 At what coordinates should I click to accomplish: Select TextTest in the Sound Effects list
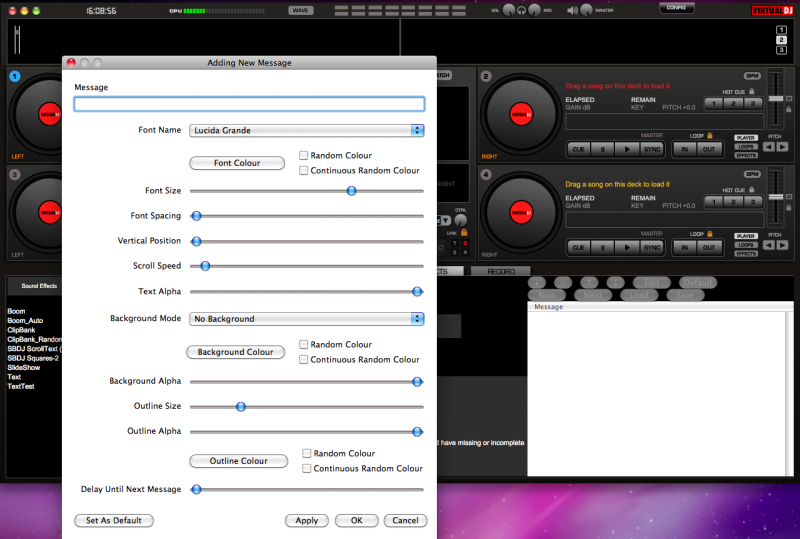point(21,386)
